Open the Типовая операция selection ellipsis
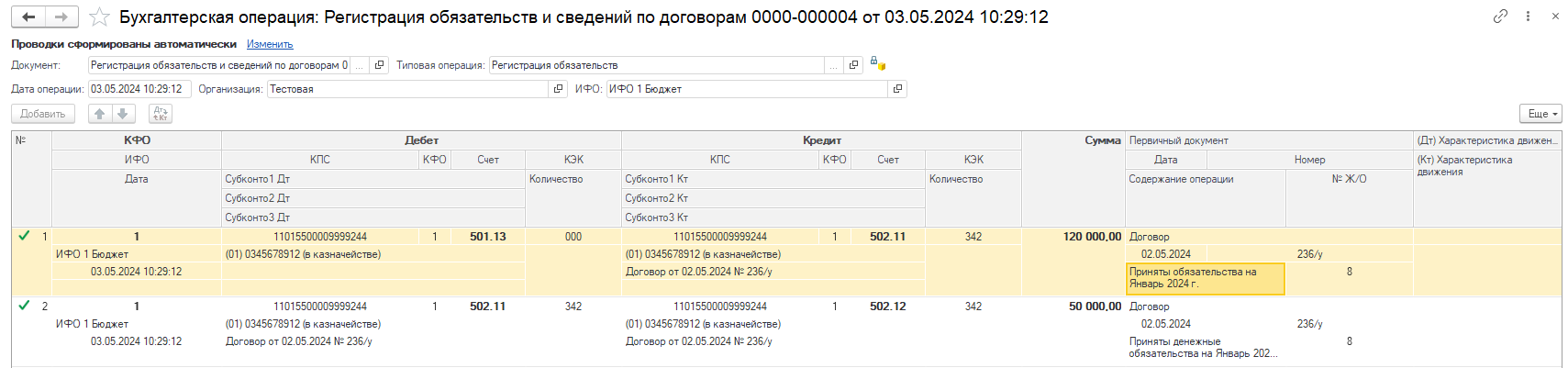Screen dimensions: 1568x368 click(833, 65)
